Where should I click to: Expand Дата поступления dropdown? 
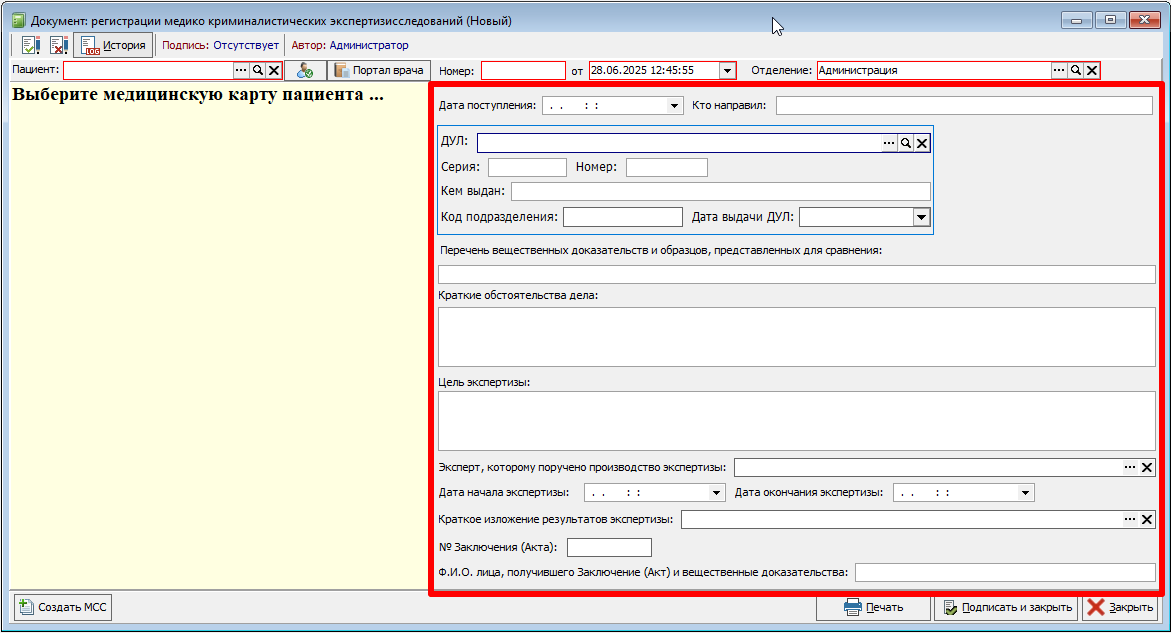pos(674,106)
